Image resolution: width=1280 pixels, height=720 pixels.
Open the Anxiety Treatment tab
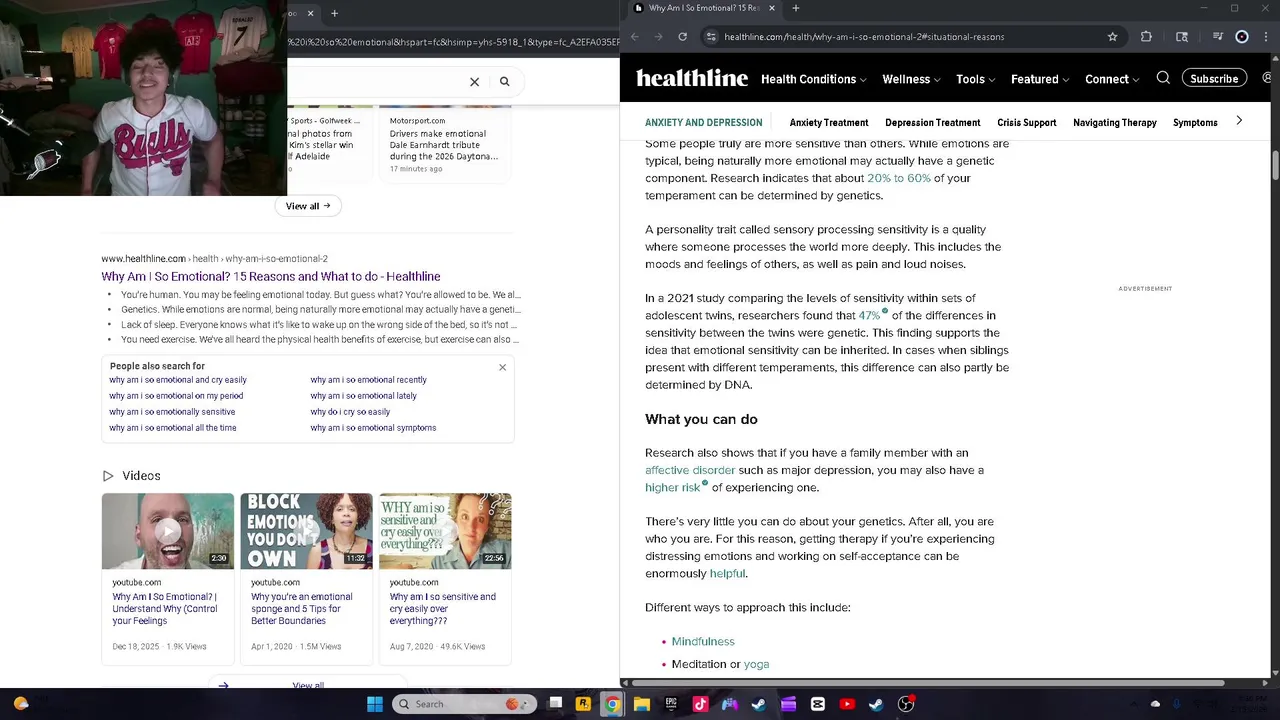pos(829,123)
